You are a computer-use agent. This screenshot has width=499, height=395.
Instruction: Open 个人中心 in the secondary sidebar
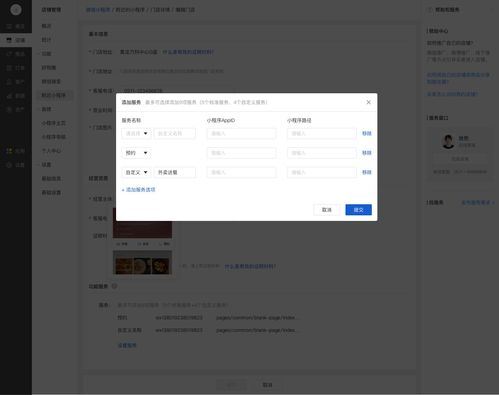tap(51, 151)
